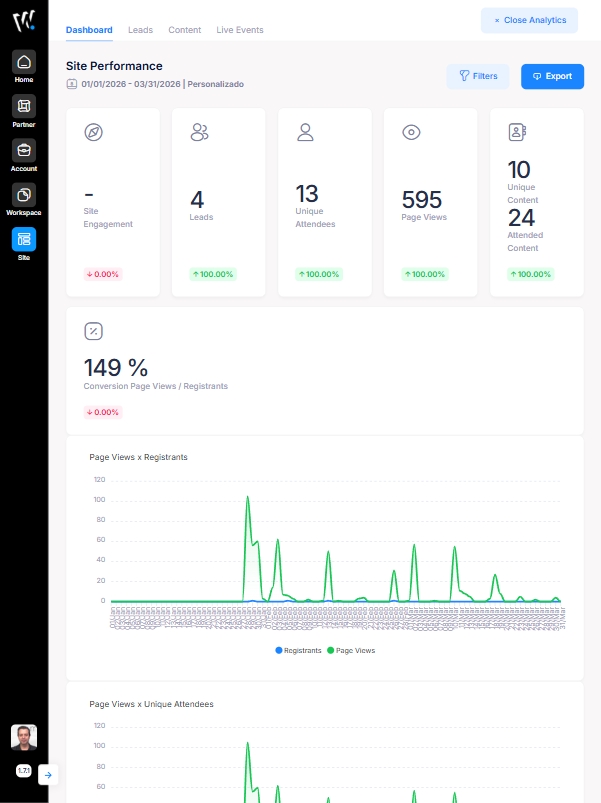
Task: Click the Site Performance heading
Action: coord(114,66)
